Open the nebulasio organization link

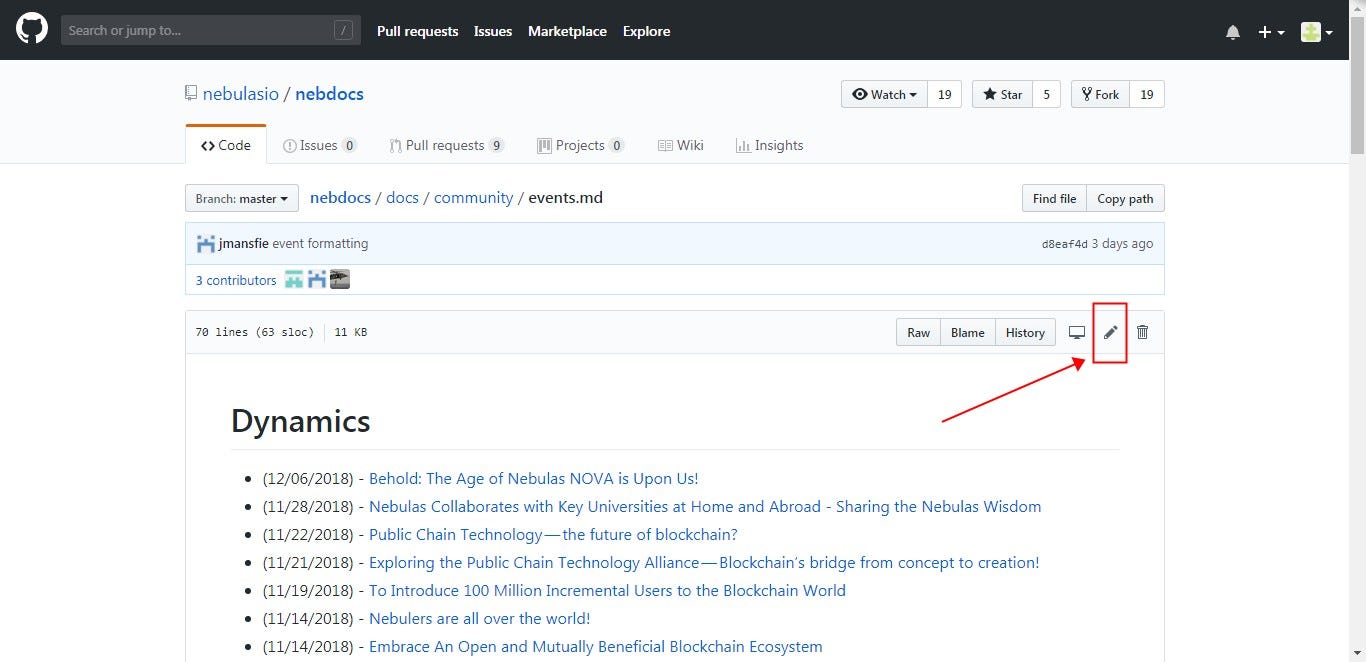(x=241, y=94)
